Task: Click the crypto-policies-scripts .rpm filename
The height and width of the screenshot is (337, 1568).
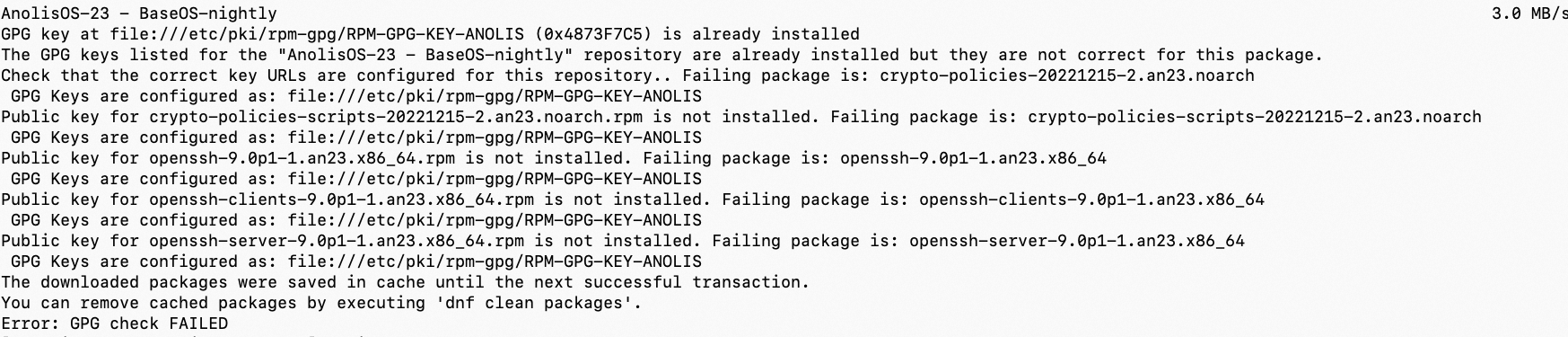Action: coord(397,117)
